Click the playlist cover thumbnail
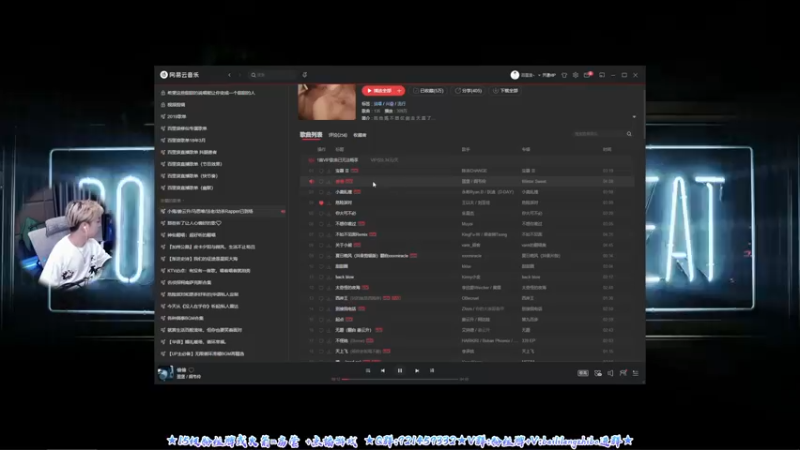Image resolution: width=800 pixels, height=450 pixels. [x=327, y=102]
